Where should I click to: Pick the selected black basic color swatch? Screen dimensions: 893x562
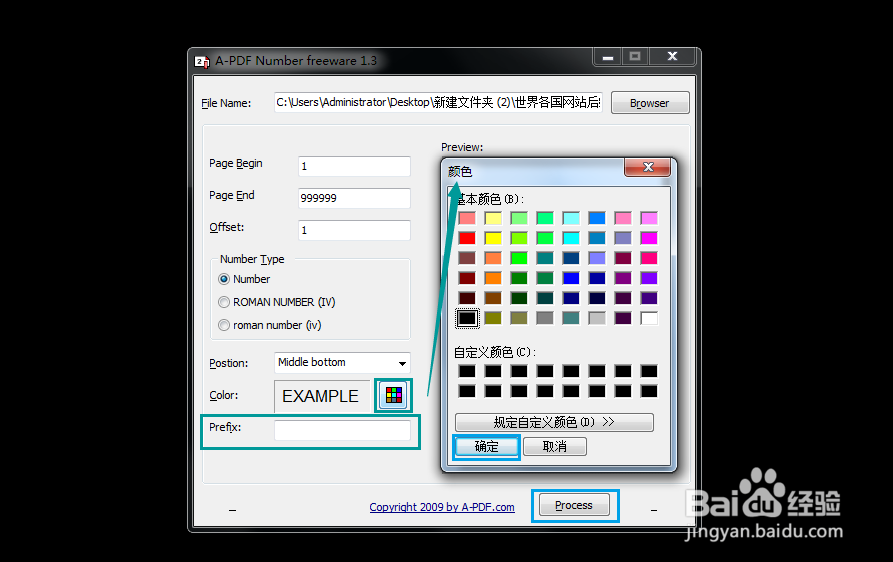pyautogui.click(x=467, y=318)
